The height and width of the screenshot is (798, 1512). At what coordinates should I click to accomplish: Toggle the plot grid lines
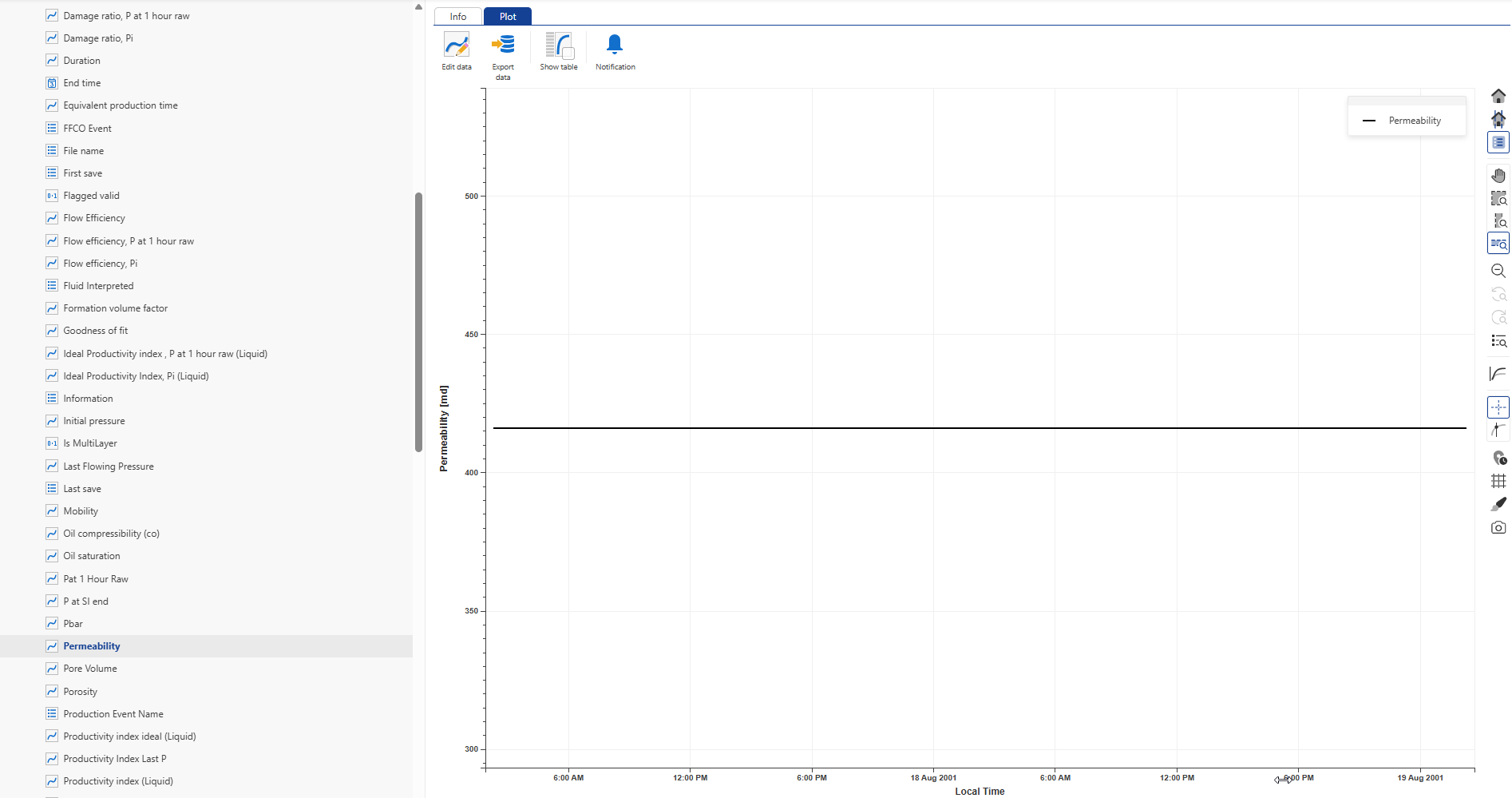pos(1498,481)
